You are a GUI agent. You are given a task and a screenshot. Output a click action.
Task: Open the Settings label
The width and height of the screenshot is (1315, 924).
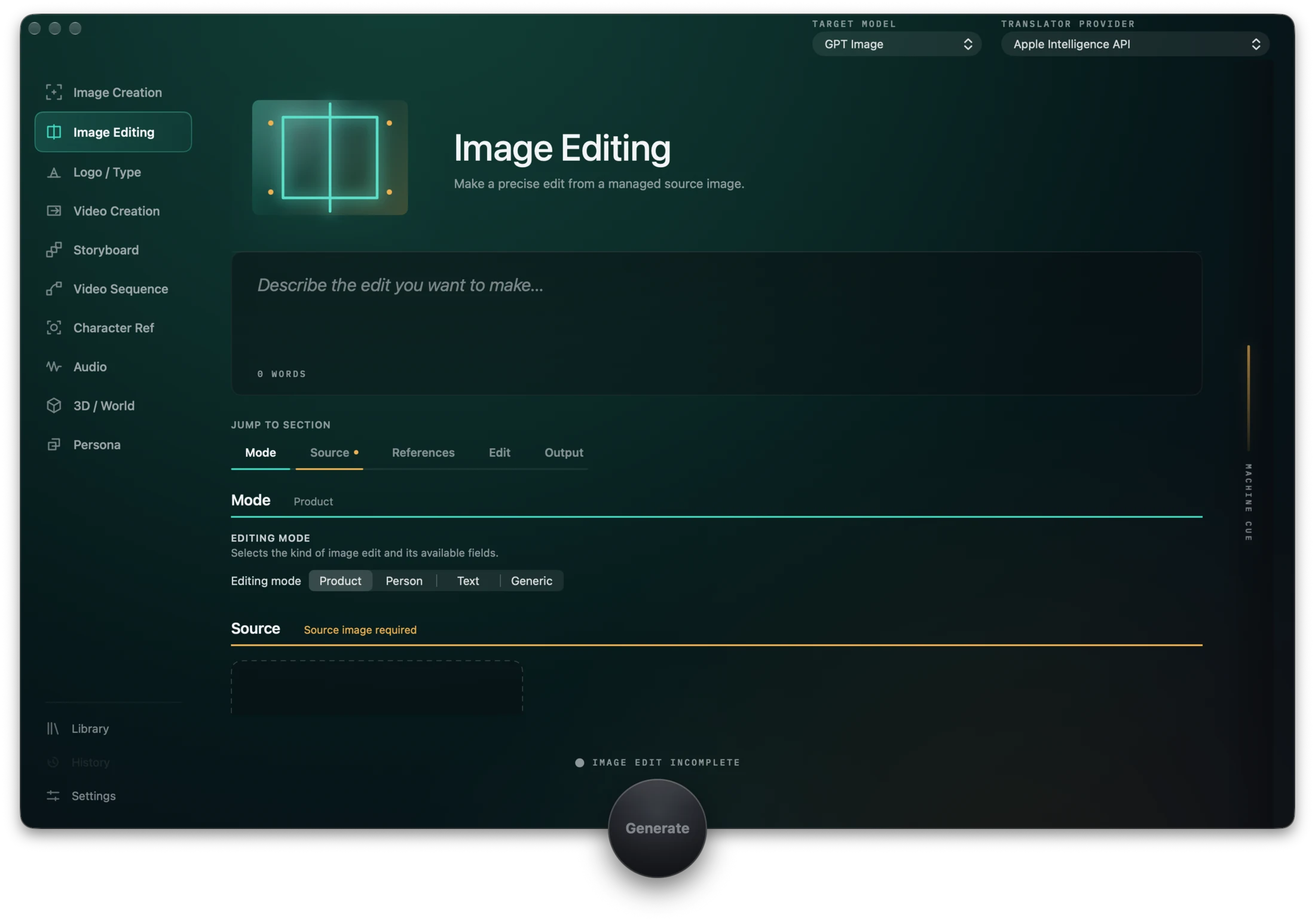click(93, 796)
